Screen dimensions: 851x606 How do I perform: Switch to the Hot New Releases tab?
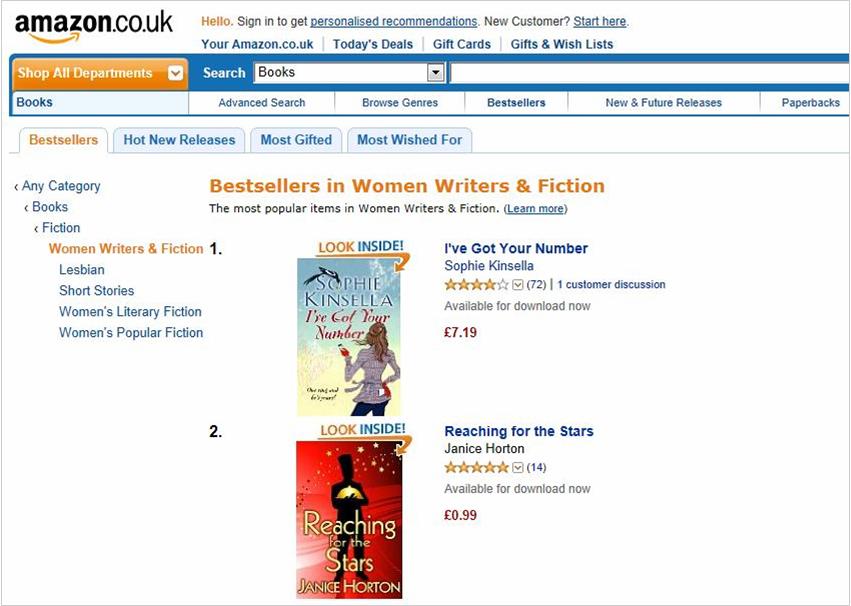pos(179,140)
